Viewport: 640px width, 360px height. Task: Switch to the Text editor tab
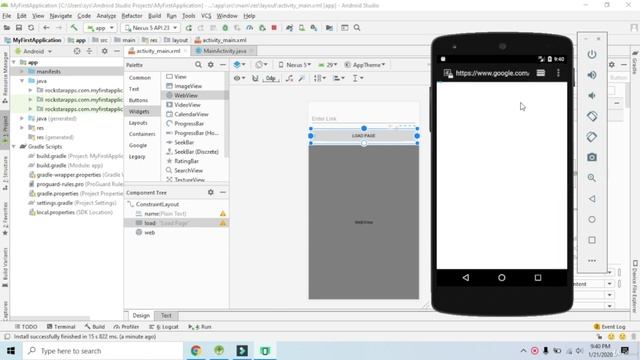coord(166,316)
